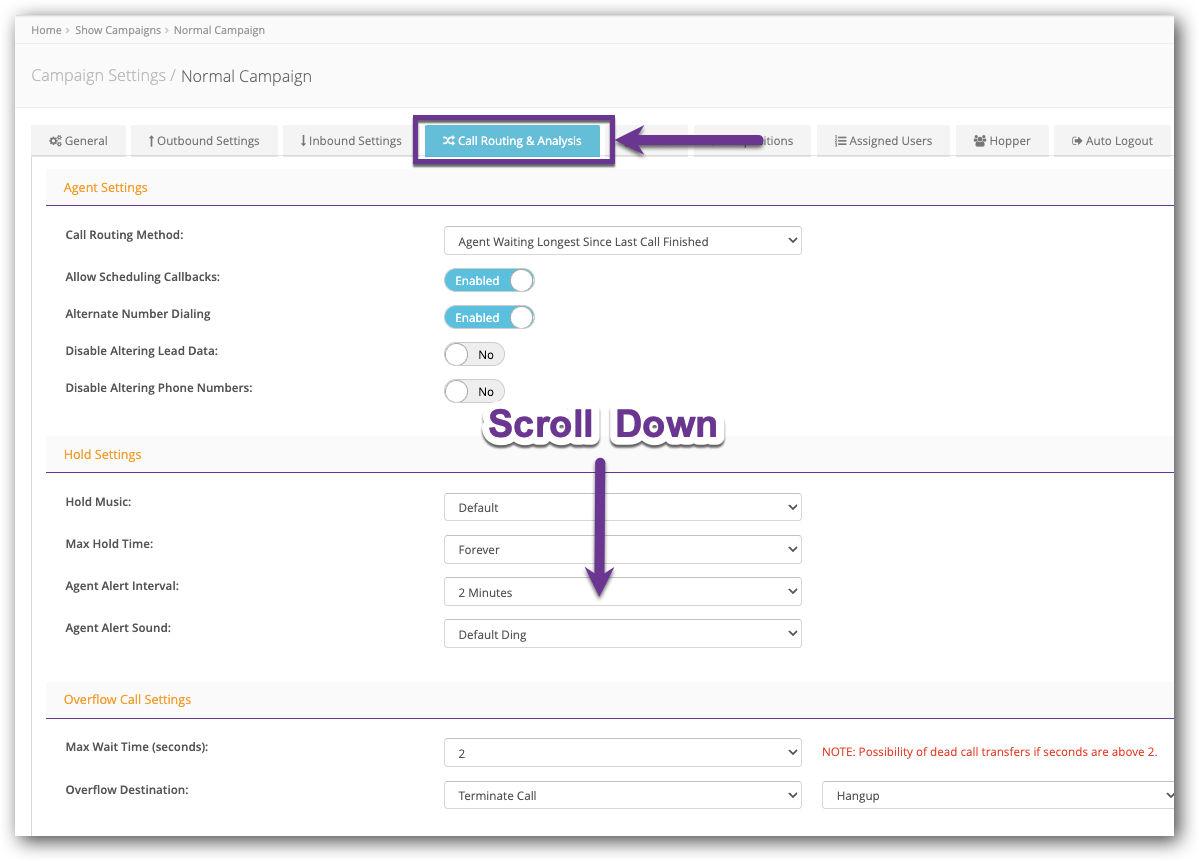Open the Hold Music dropdown
1199x861 pixels.
click(x=622, y=507)
